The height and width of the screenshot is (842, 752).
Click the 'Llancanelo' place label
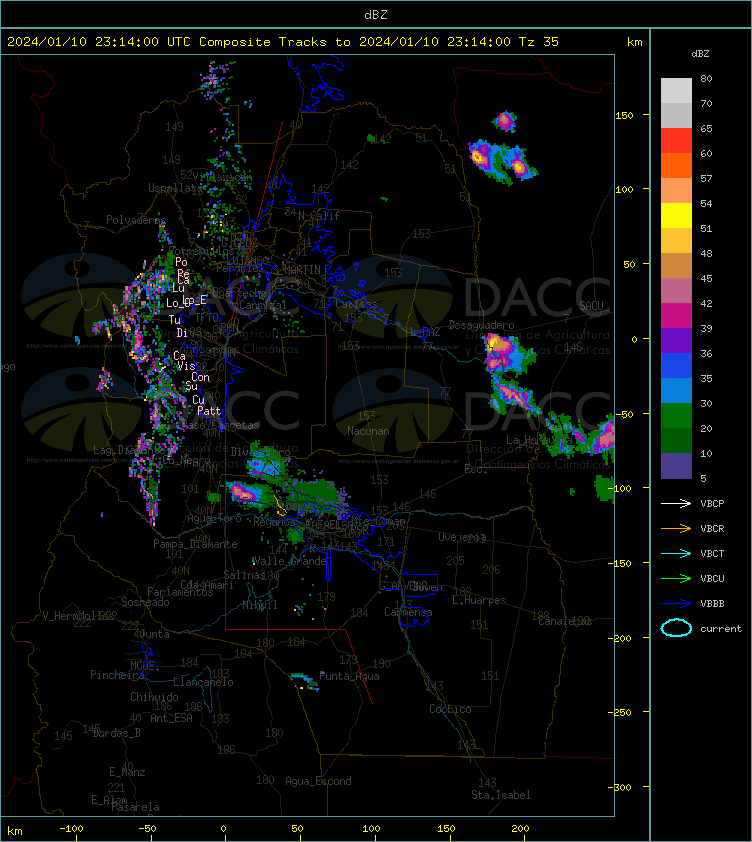click(203, 682)
